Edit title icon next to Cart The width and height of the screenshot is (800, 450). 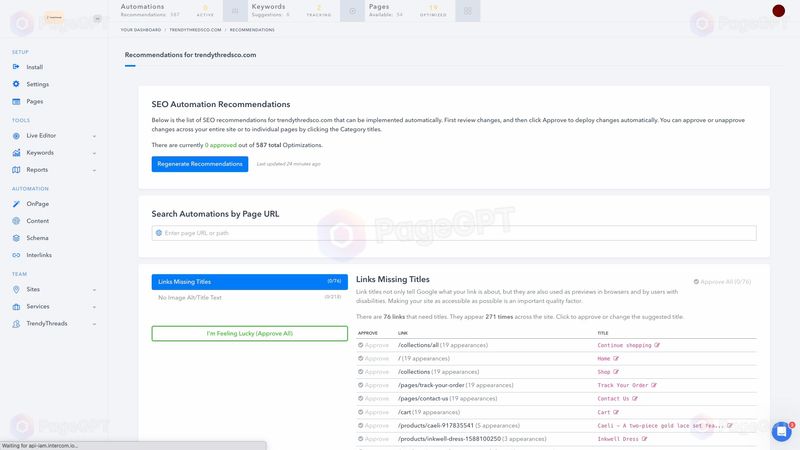[616, 412]
